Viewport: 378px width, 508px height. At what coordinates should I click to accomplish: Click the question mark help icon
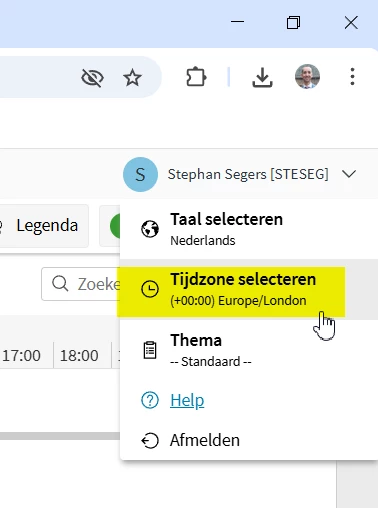(x=150, y=400)
